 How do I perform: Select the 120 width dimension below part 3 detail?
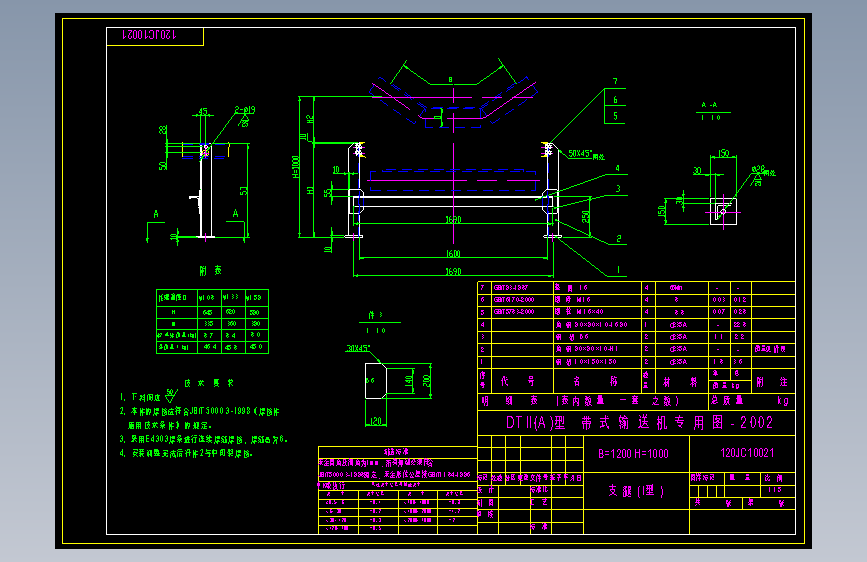(375, 421)
